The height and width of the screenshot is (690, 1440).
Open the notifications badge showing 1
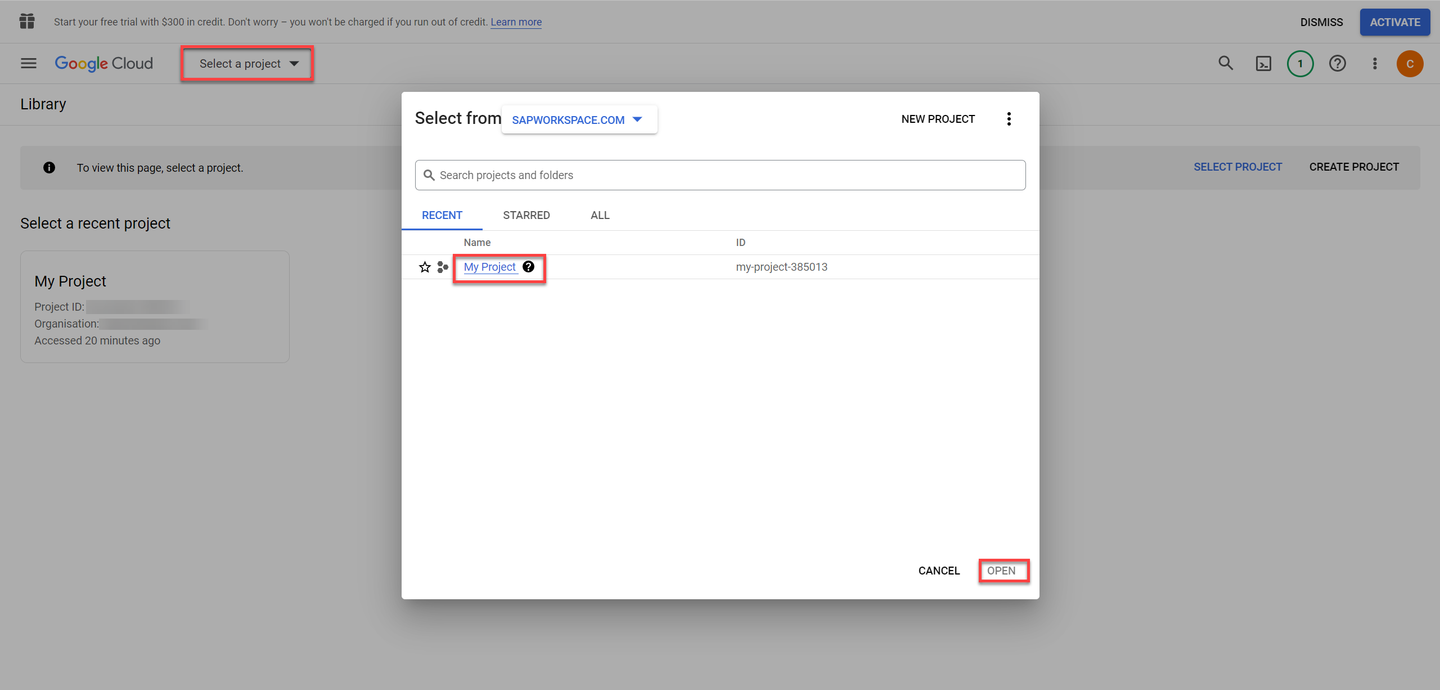coord(1300,63)
